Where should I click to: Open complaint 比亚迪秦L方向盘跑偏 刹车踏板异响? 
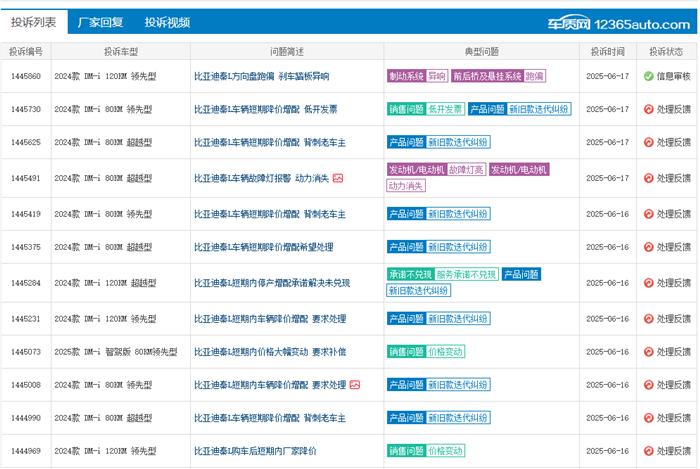pos(262,76)
